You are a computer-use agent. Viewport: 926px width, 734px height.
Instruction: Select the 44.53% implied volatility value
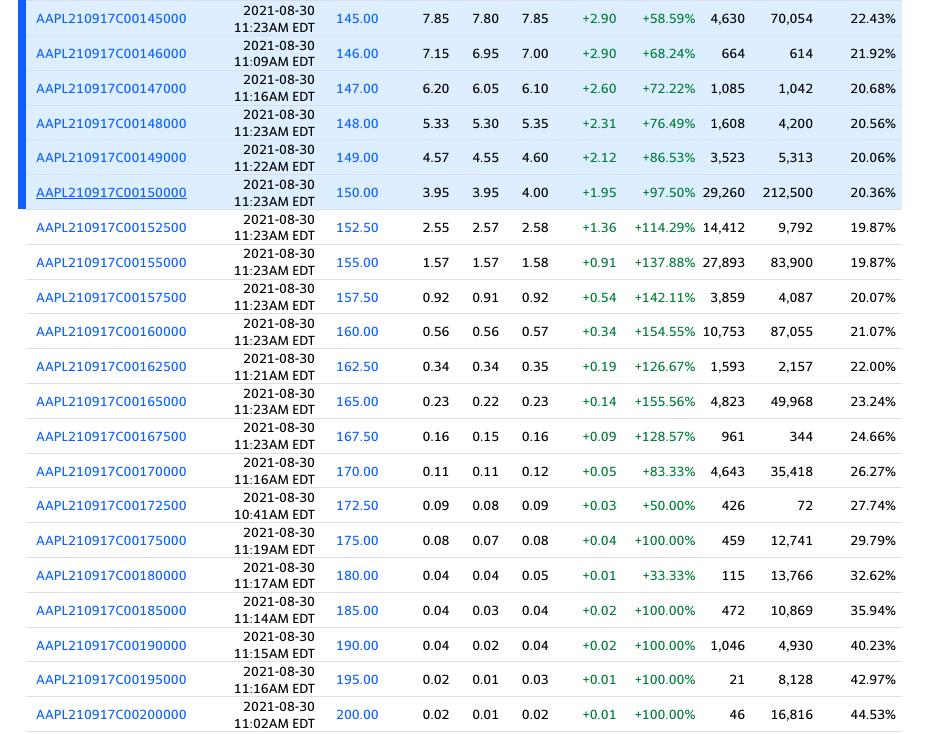click(x=873, y=715)
